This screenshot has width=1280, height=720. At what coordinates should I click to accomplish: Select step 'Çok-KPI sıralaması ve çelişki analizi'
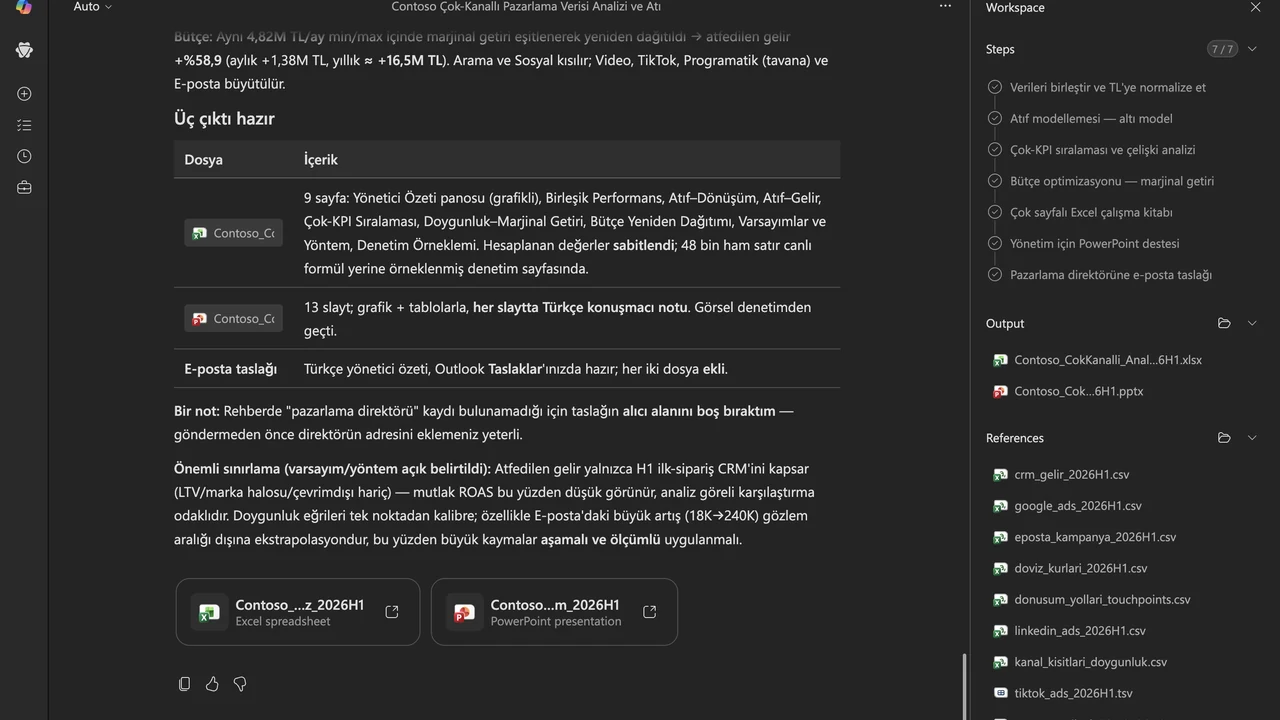click(1103, 150)
